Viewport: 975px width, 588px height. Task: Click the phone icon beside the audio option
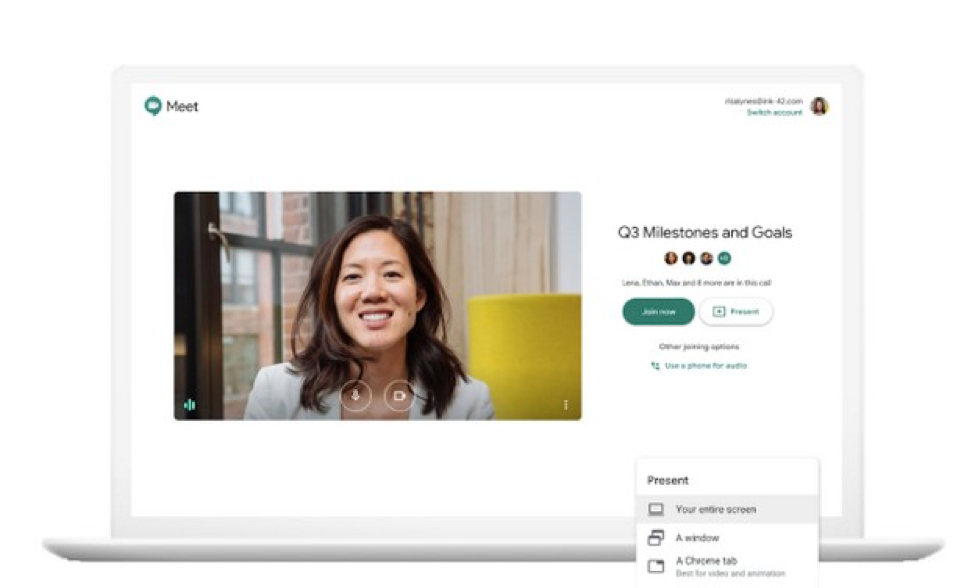tap(655, 366)
